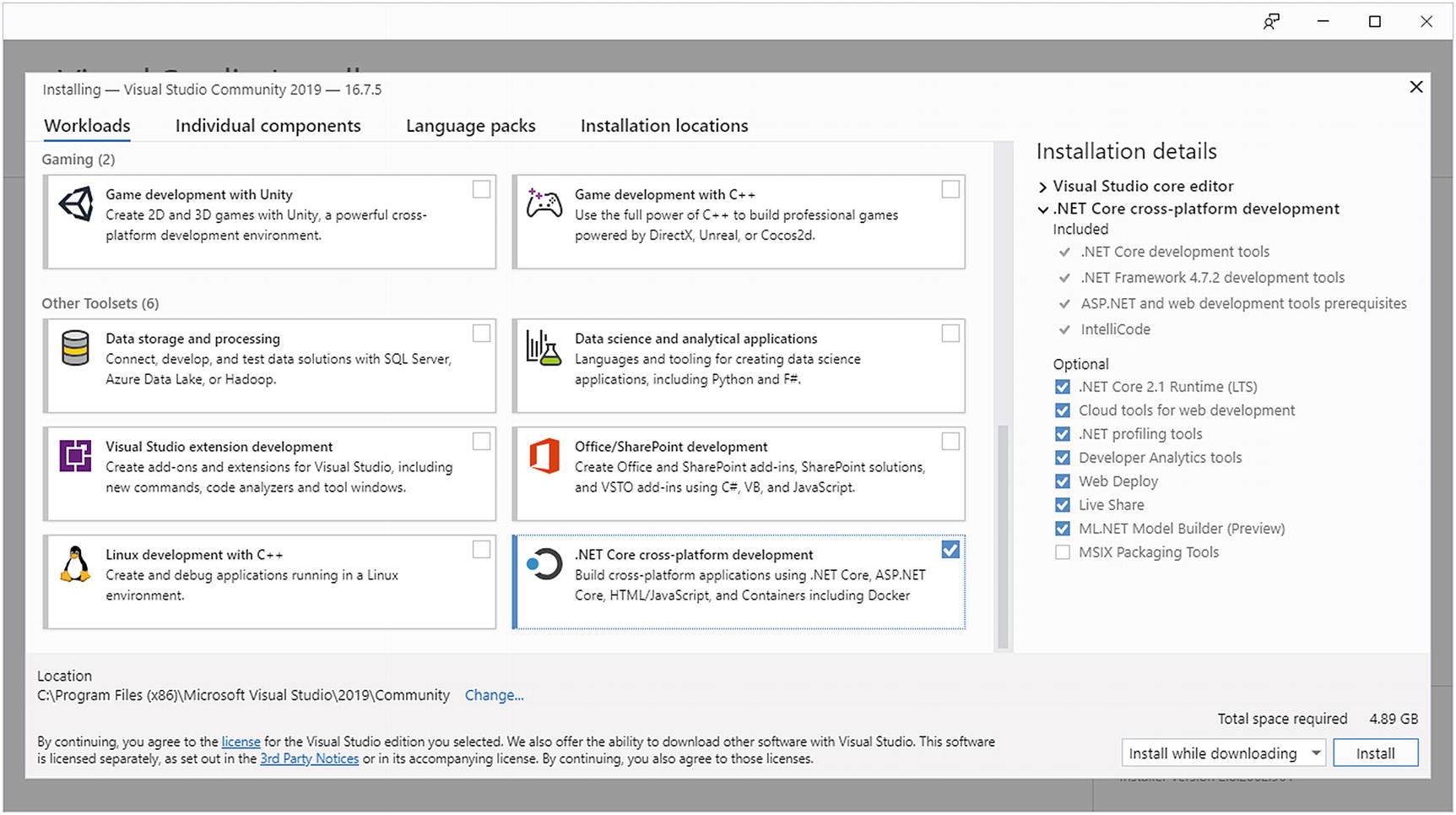
Task: Close the installing dialog with the X
Action: pyautogui.click(x=1416, y=87)
